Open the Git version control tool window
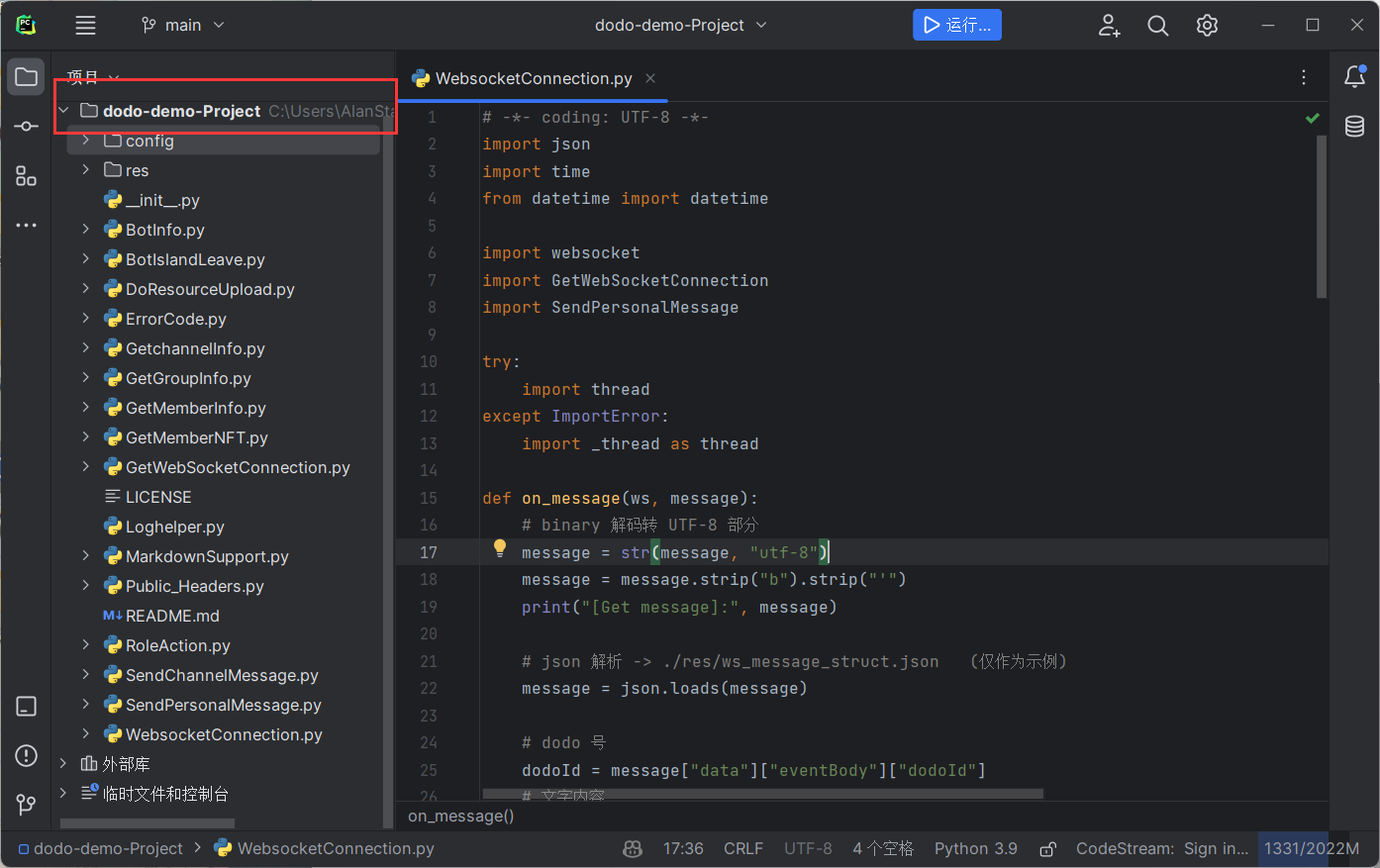The image size is (1380, 868). [27, 805]
